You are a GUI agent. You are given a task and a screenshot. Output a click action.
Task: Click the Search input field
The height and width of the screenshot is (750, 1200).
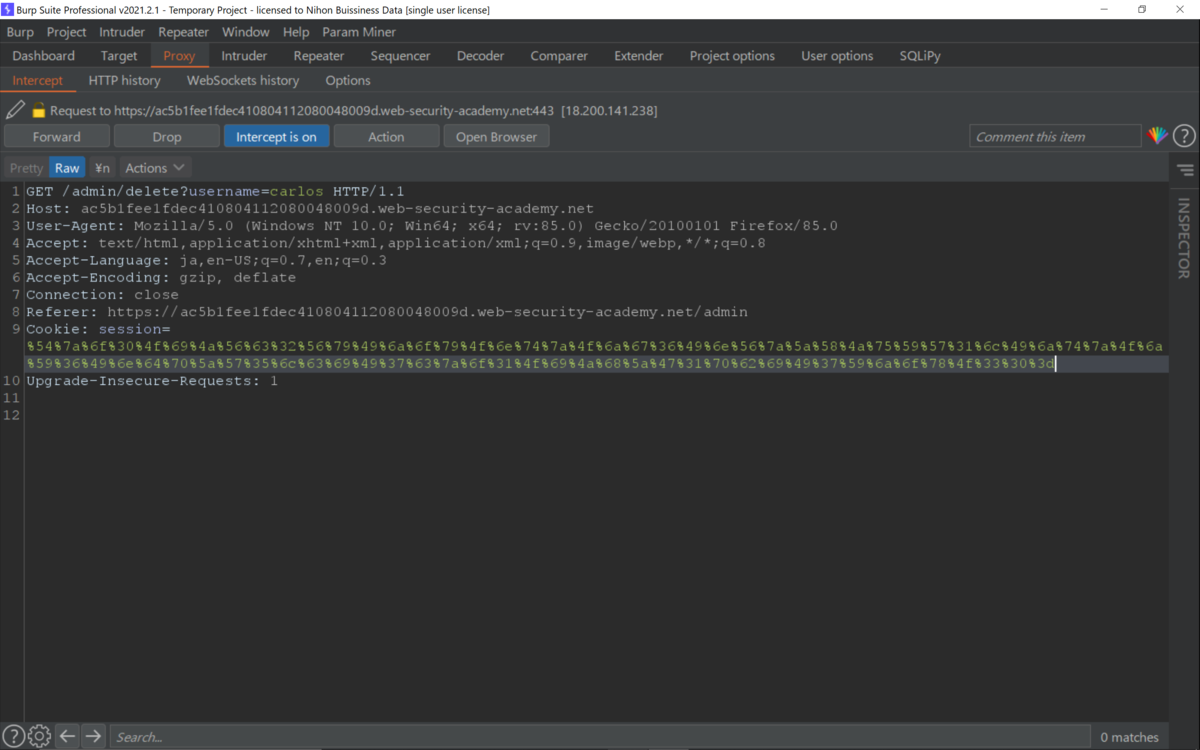[600, 737]
